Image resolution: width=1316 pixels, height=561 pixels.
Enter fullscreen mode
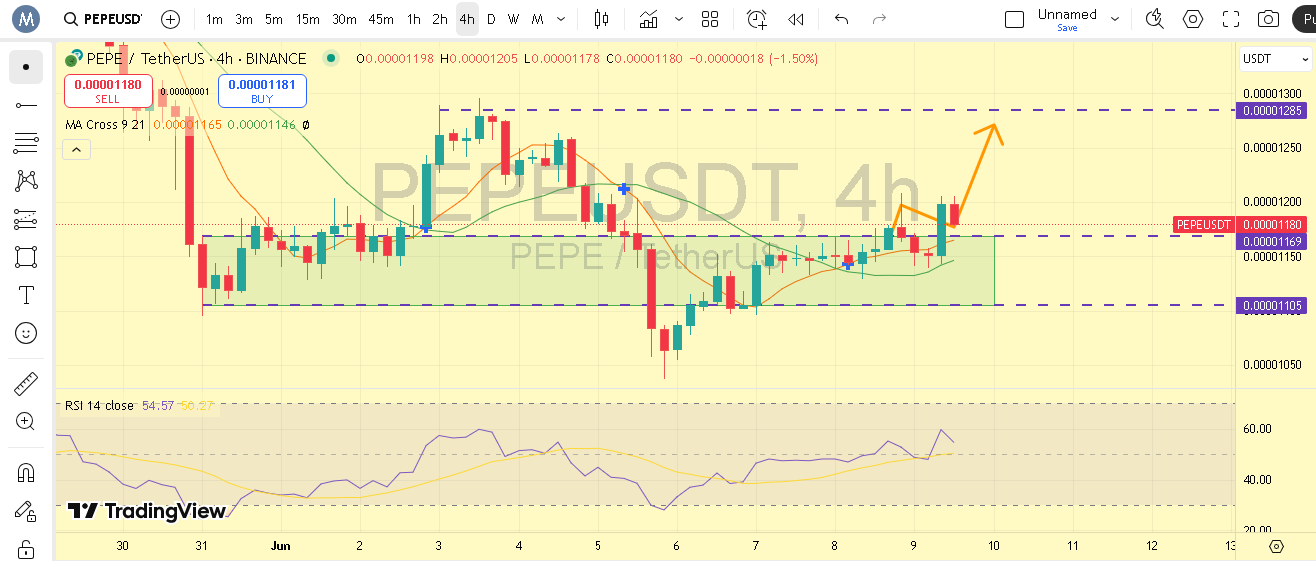click(x=1231, y=19)
